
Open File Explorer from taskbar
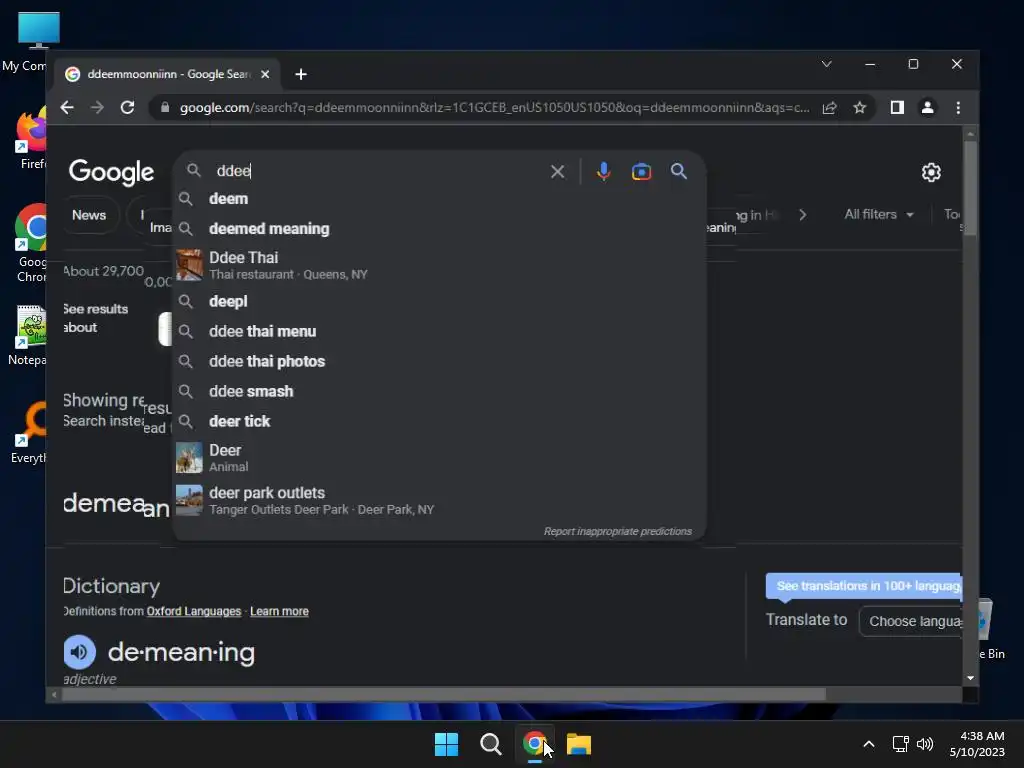pos(579,744)
